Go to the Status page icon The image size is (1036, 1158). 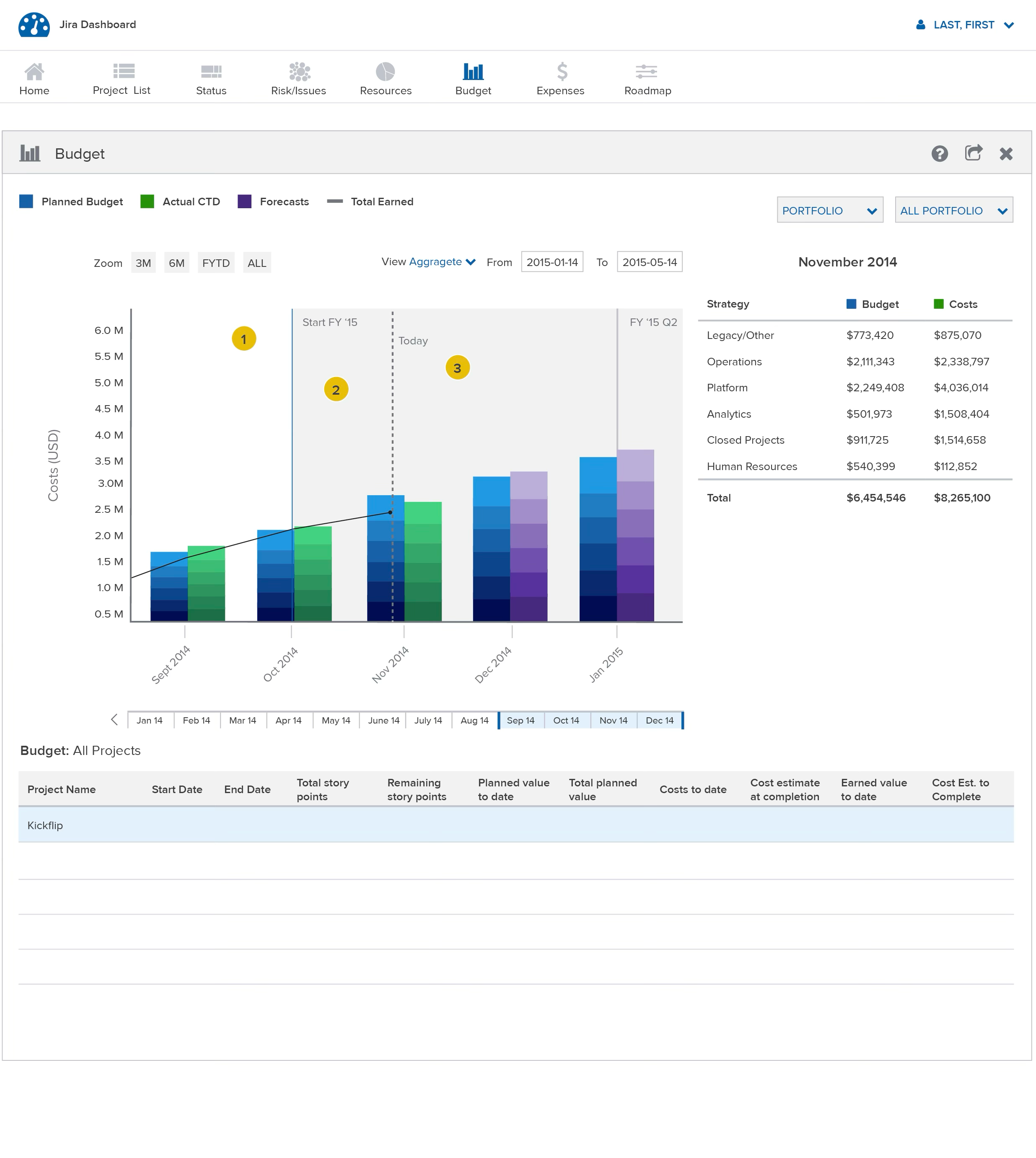[211, 72]
